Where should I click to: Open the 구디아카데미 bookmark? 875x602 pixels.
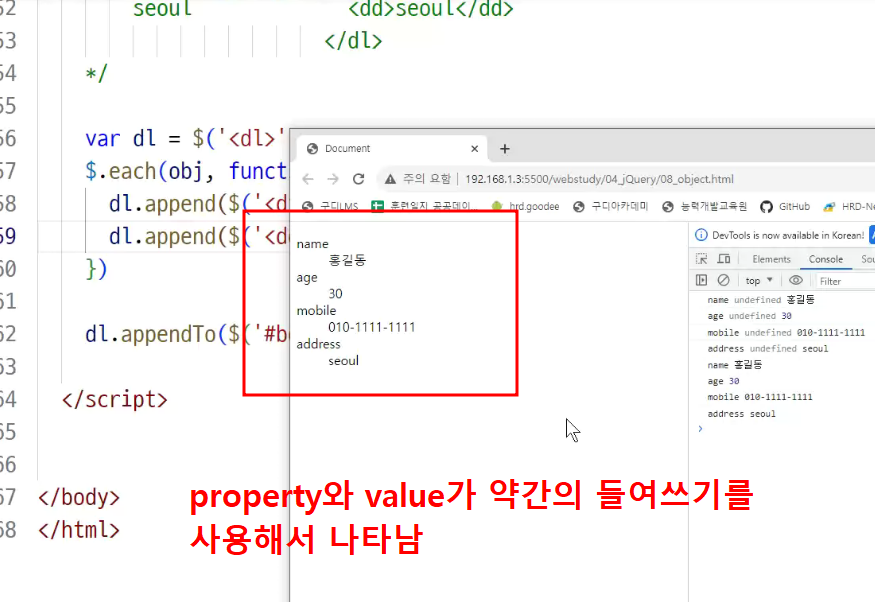(x=611, y=206)
